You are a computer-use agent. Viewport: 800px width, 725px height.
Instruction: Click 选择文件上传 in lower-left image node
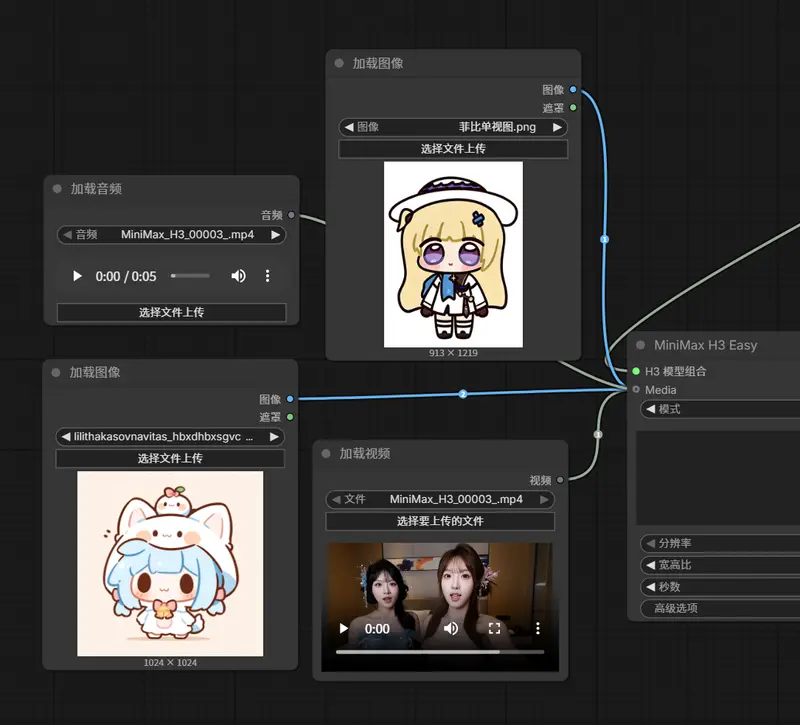170,458
